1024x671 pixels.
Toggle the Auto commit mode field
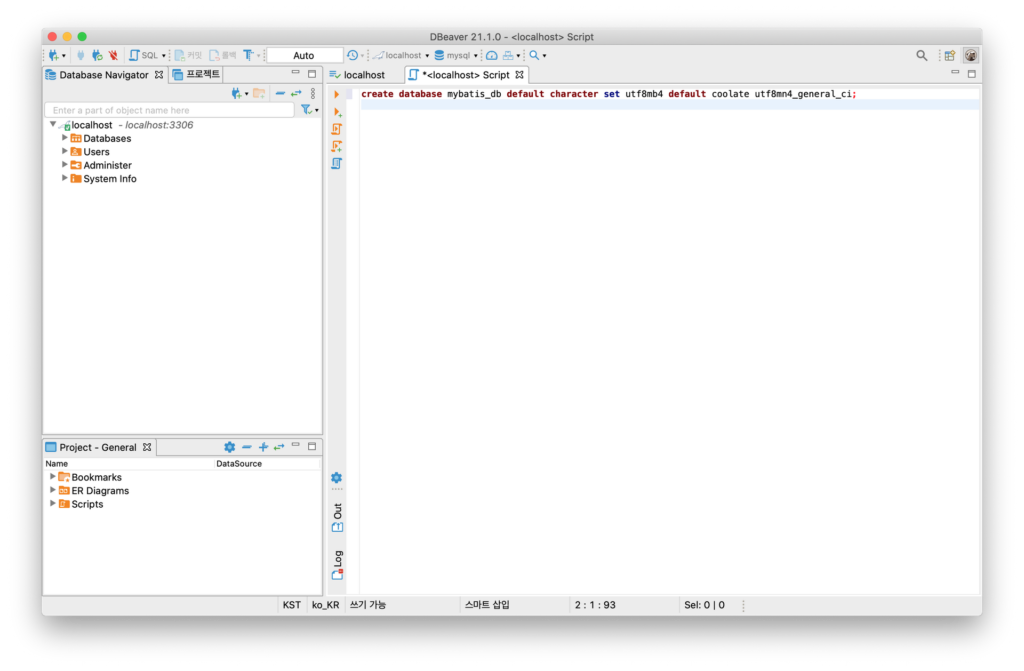point(304,56)
